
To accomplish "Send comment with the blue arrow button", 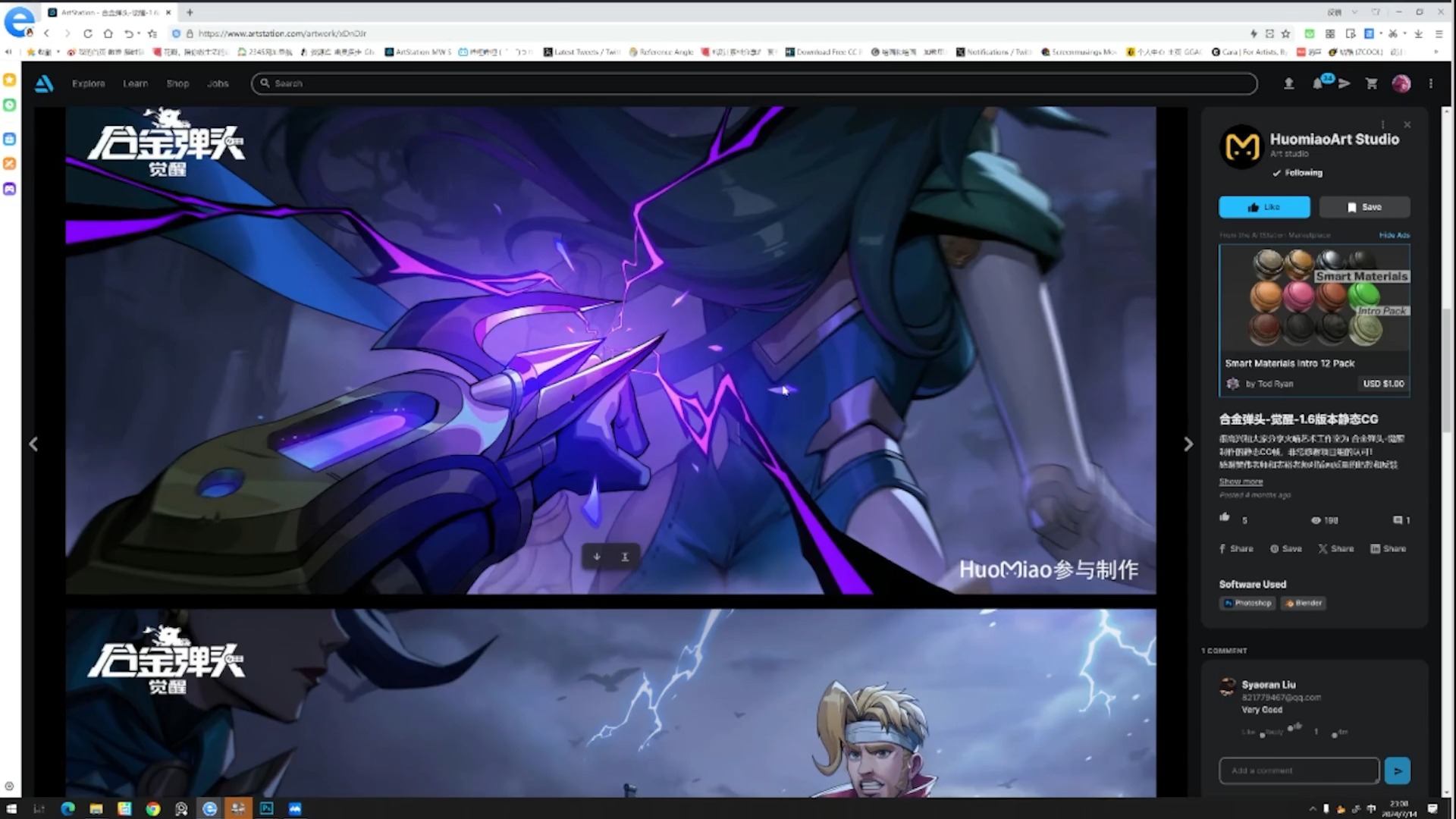I will coord(1397,770).
